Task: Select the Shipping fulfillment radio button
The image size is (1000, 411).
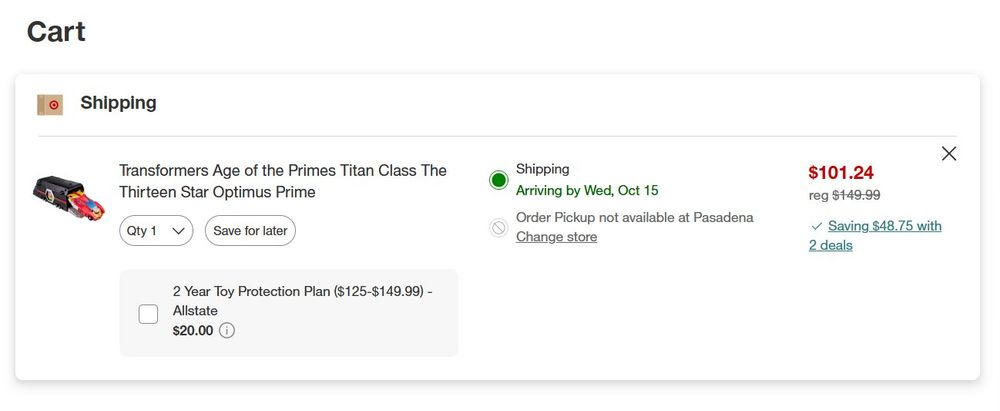Action: 499,180
